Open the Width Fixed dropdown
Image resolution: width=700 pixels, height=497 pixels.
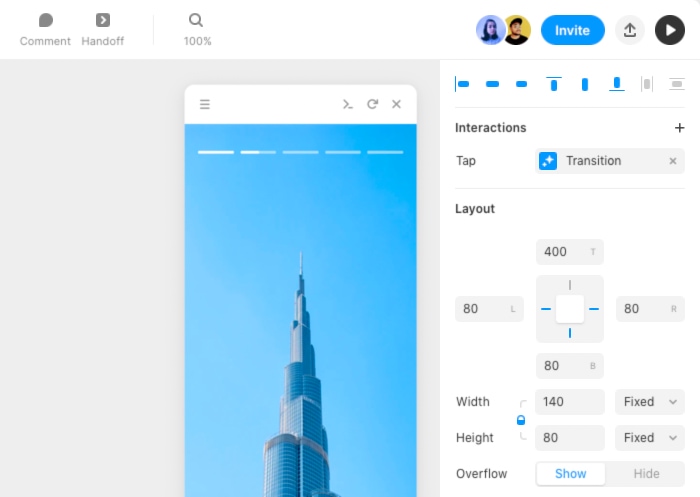pos(650,402)
